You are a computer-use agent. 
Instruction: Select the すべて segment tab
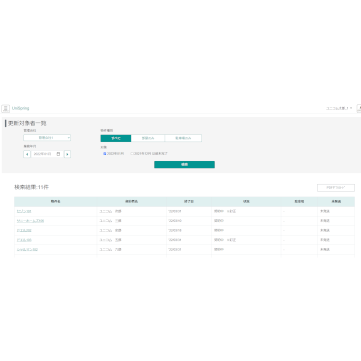pyautogui.click(x=116, y=138)
